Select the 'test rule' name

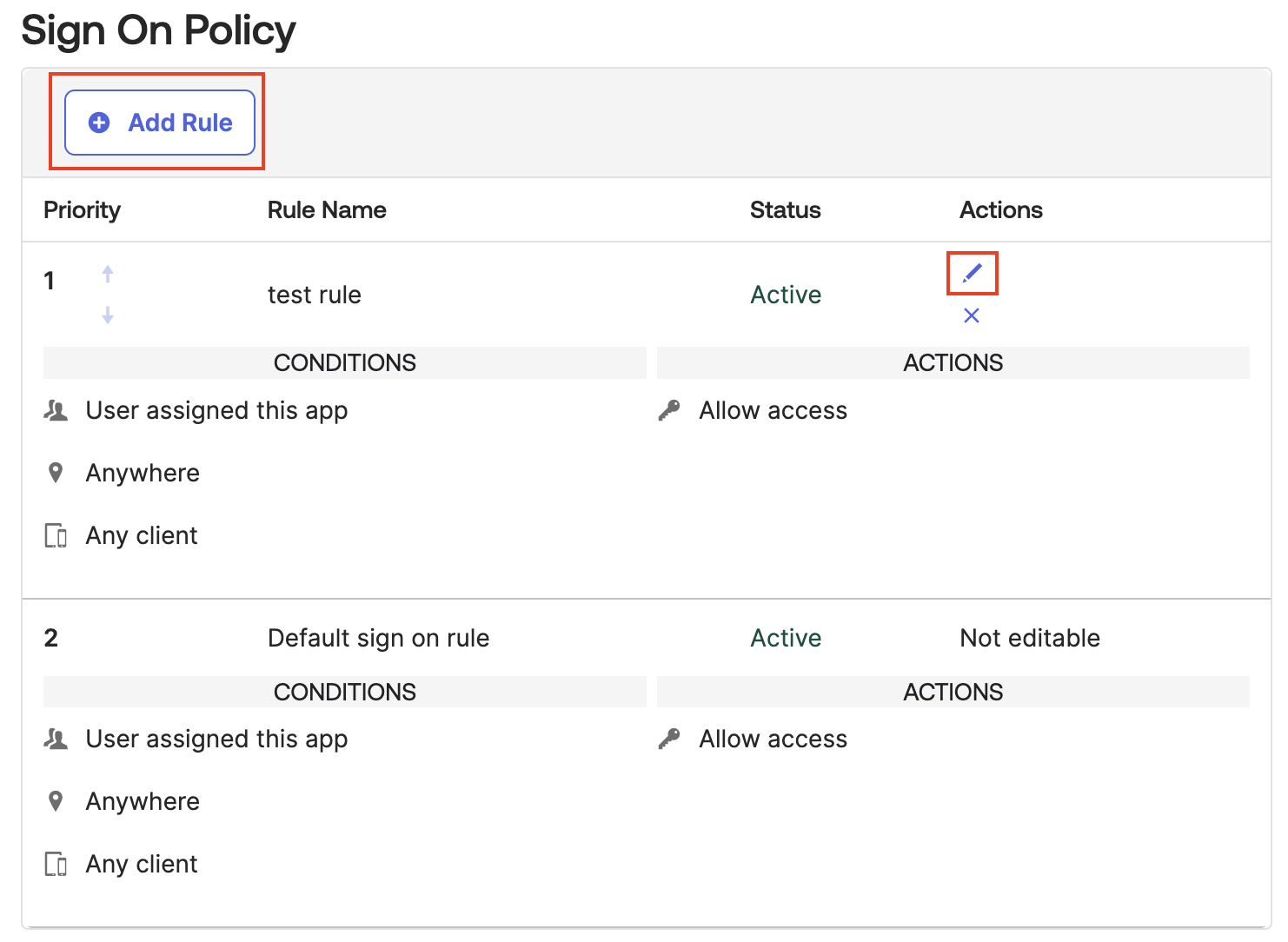click(314, 295)
